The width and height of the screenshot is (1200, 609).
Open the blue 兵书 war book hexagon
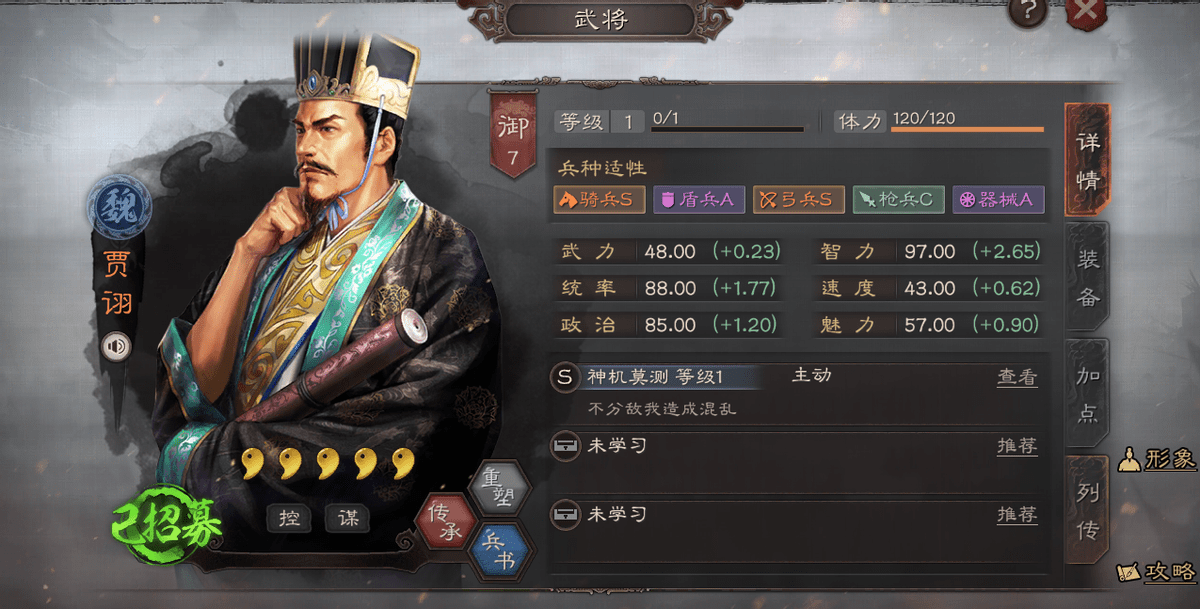(498, 552)
